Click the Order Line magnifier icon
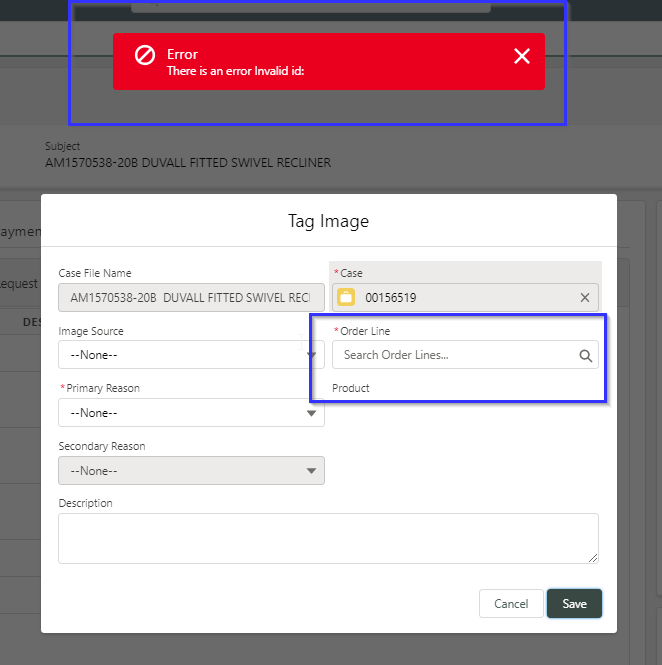Viewport: 662px width, 665px height. [x=586, y=355]
